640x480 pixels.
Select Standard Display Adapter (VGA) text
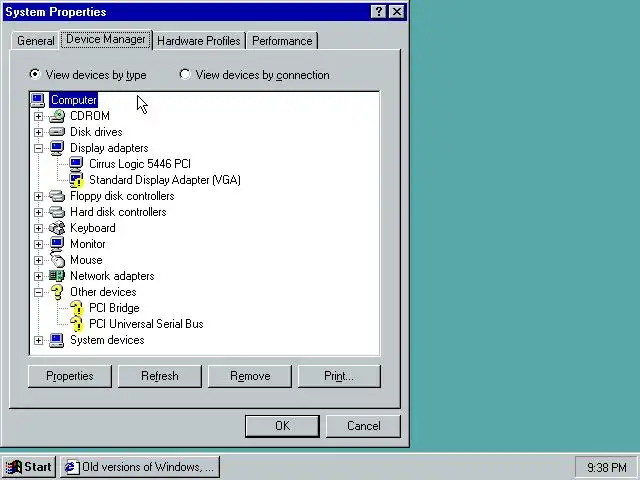[165, 180]
